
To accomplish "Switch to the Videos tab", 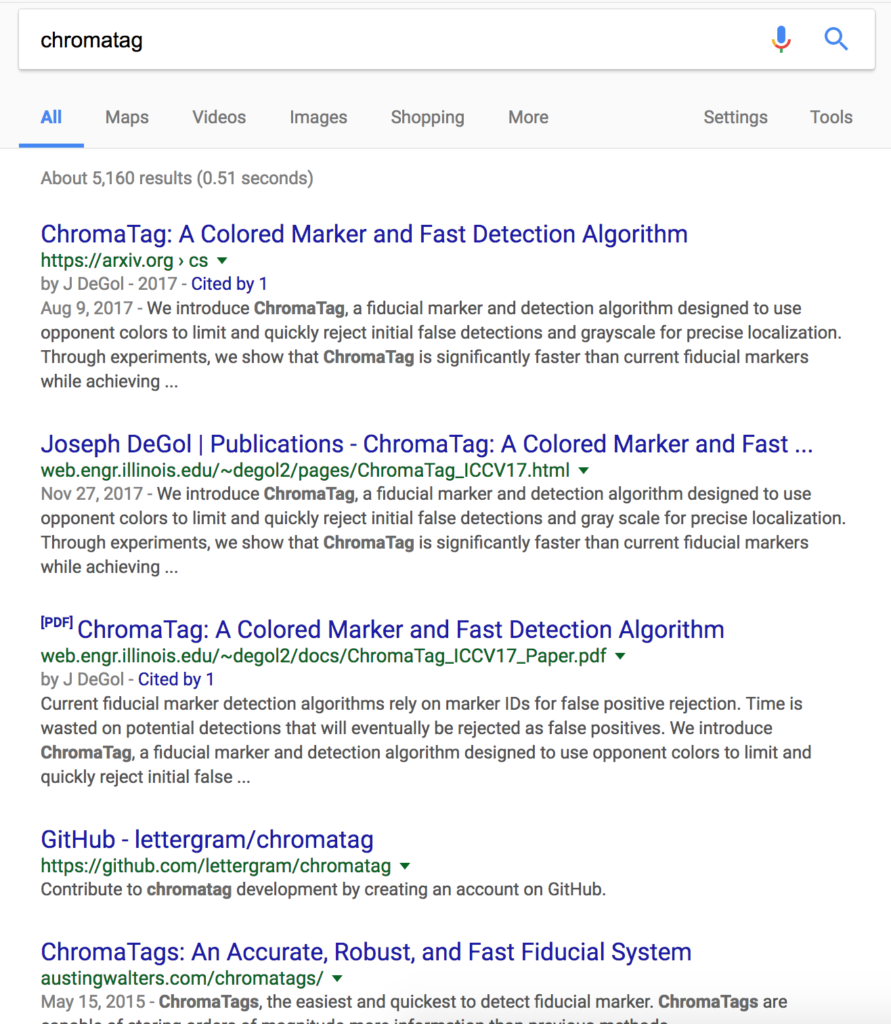I will (219, 118).
